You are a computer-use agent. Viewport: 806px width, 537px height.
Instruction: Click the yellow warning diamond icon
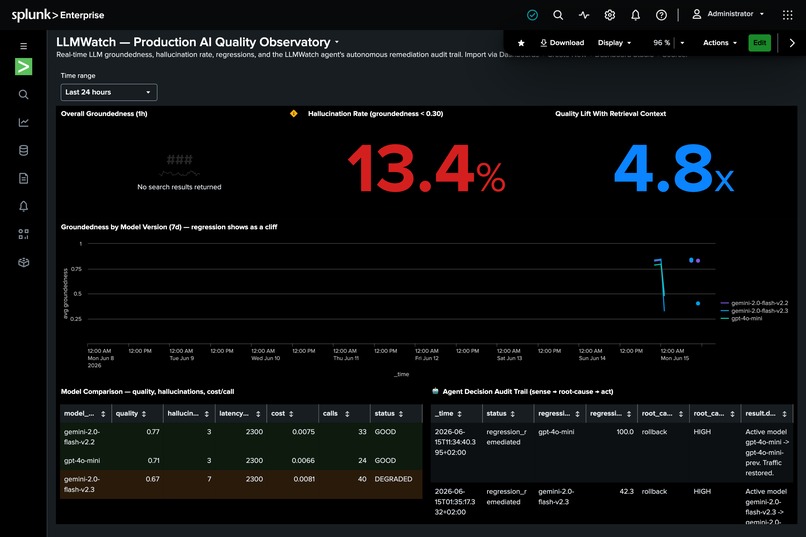click(294, 114)
